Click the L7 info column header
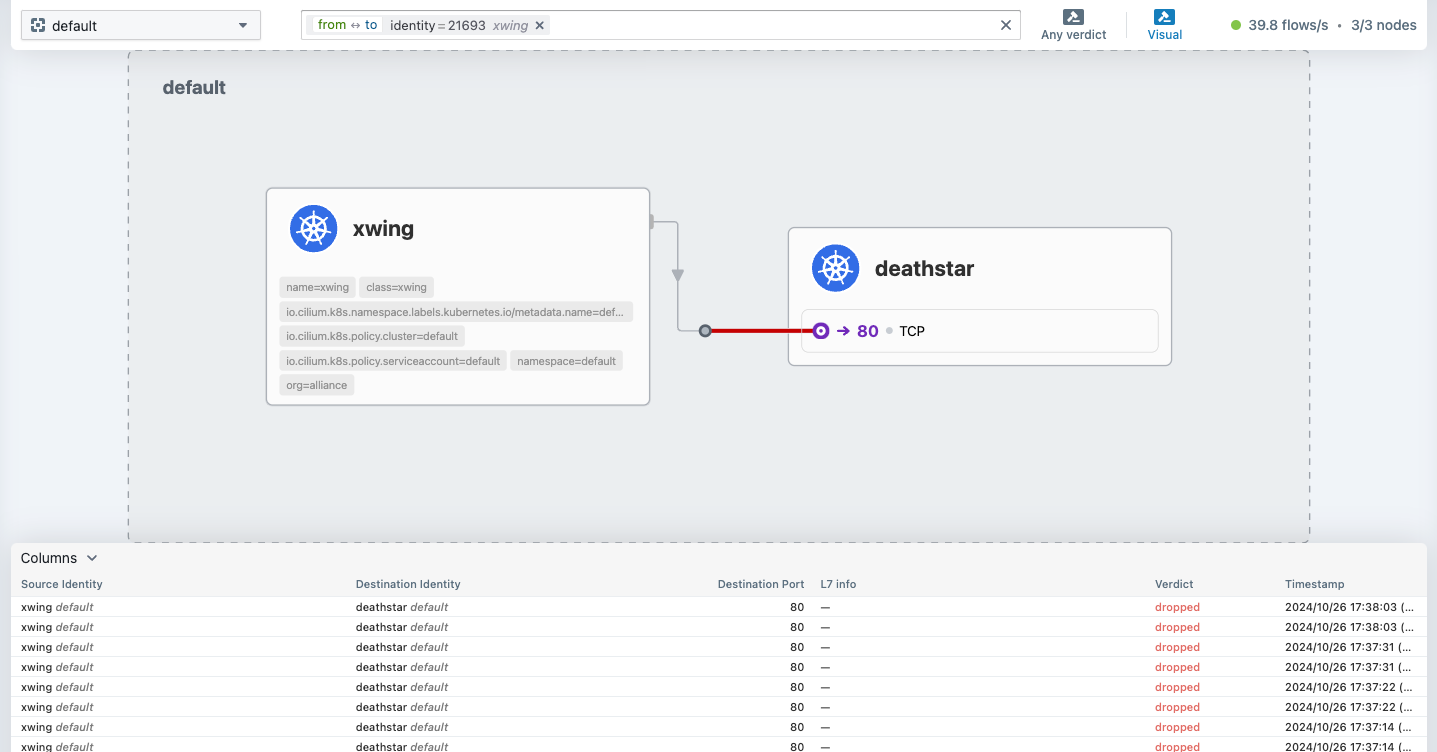This screenshot has width=1437, height=752. [x=838, y=584]
